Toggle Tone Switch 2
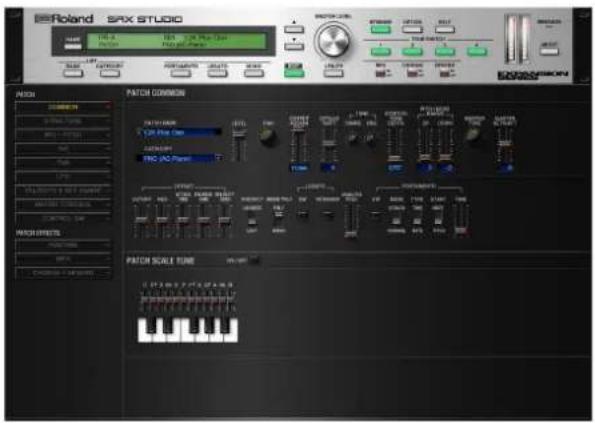 (412, 51)
